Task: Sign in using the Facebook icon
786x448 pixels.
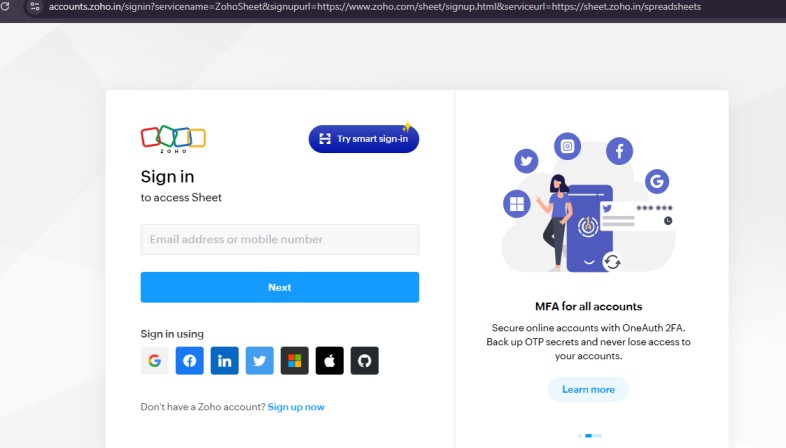Action: point(189,360)
